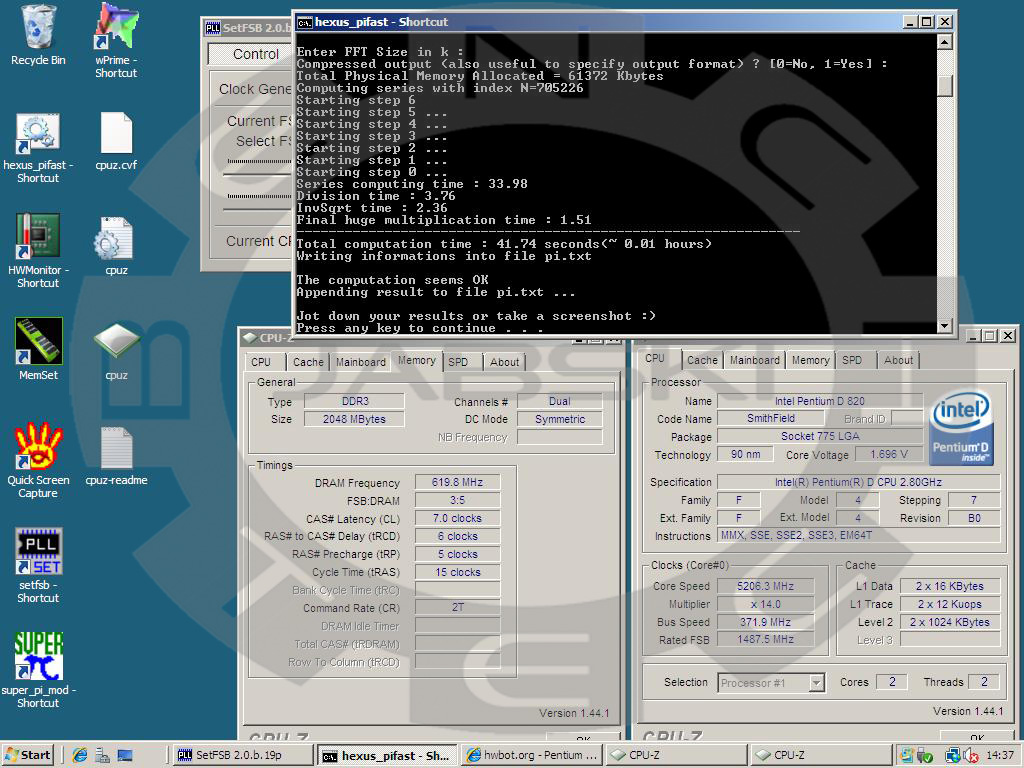Switch to hwbot.org Pentium browser taskbar button
Screen dimensions: 1024x768
click(532, 755)
